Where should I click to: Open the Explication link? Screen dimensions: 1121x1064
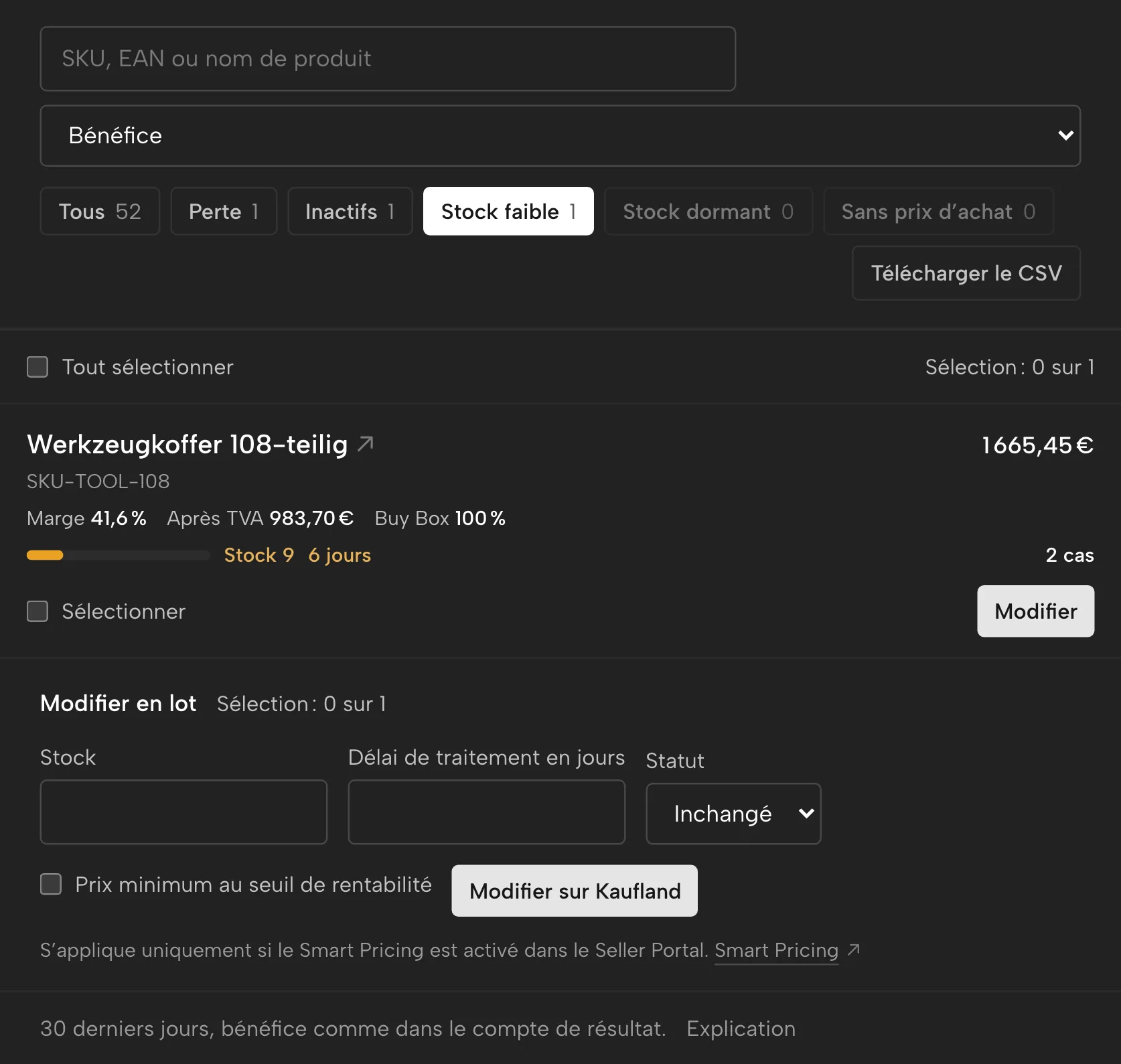click(x=741, y=1029)
